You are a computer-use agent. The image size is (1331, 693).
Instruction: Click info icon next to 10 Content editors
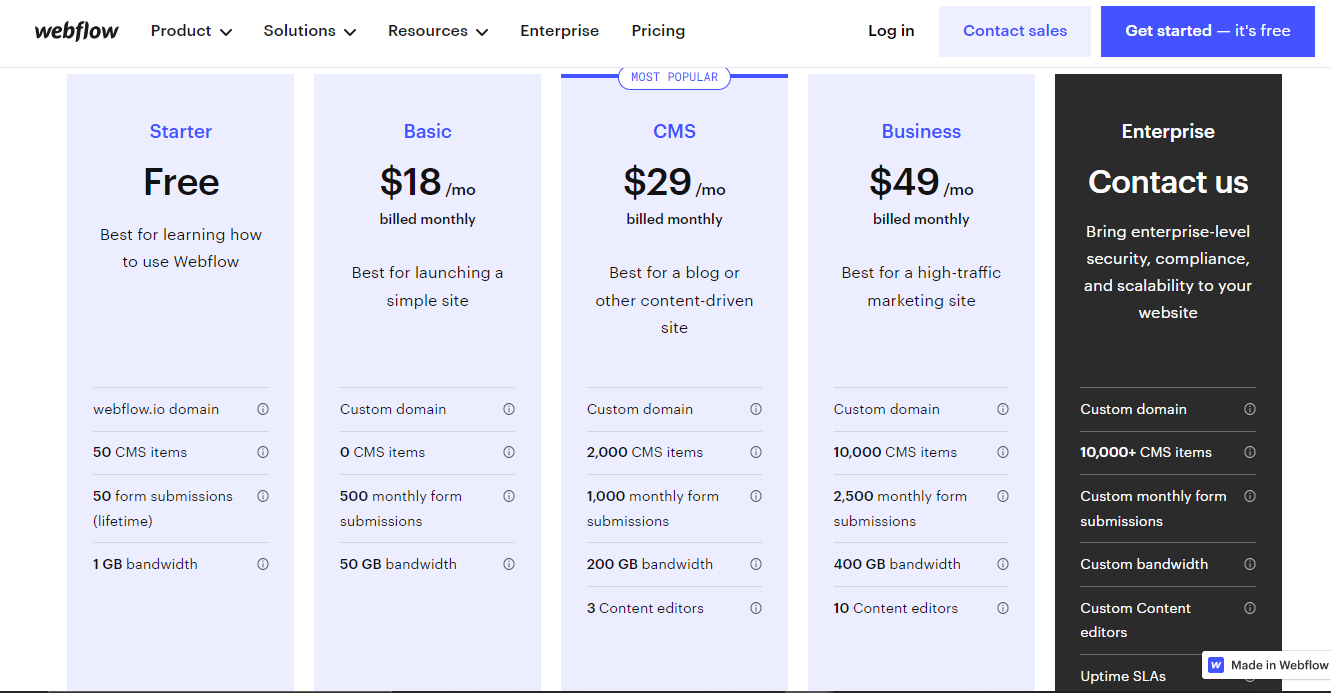[1003, 608]
